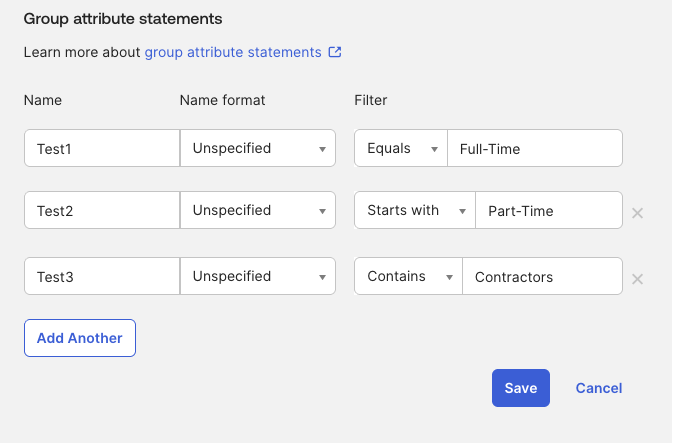This screenshot has height=444, width=676.
Task: Delete the Test3 row using X icon
Action: (x=637, y=278)
